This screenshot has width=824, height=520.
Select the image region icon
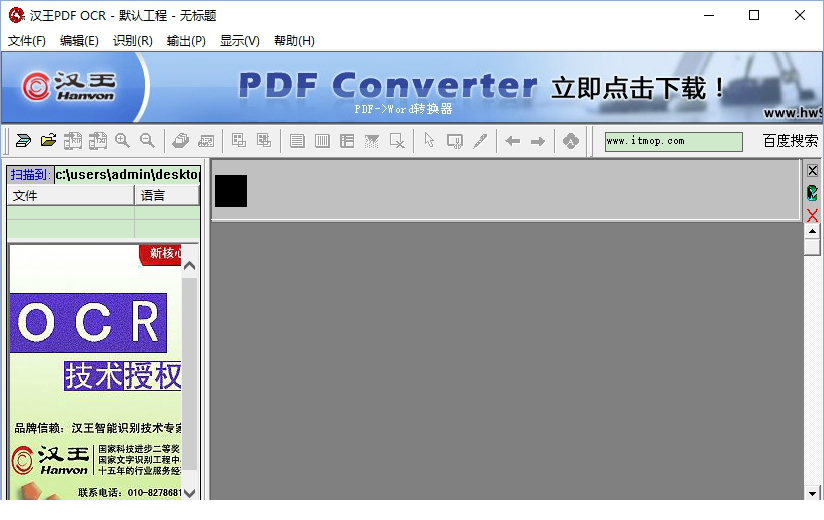(x=372, y=141)
